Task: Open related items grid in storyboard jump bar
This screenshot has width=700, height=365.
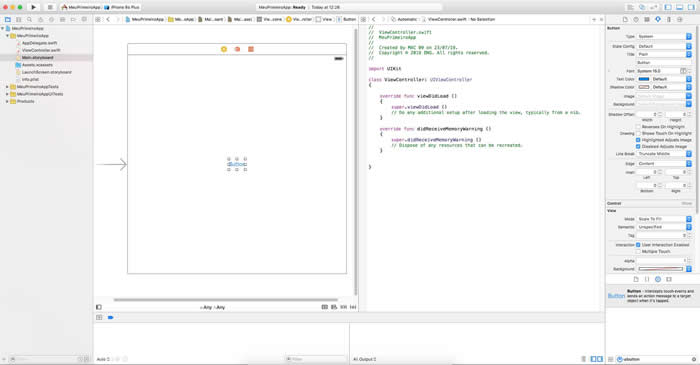Action: point(98,20)
